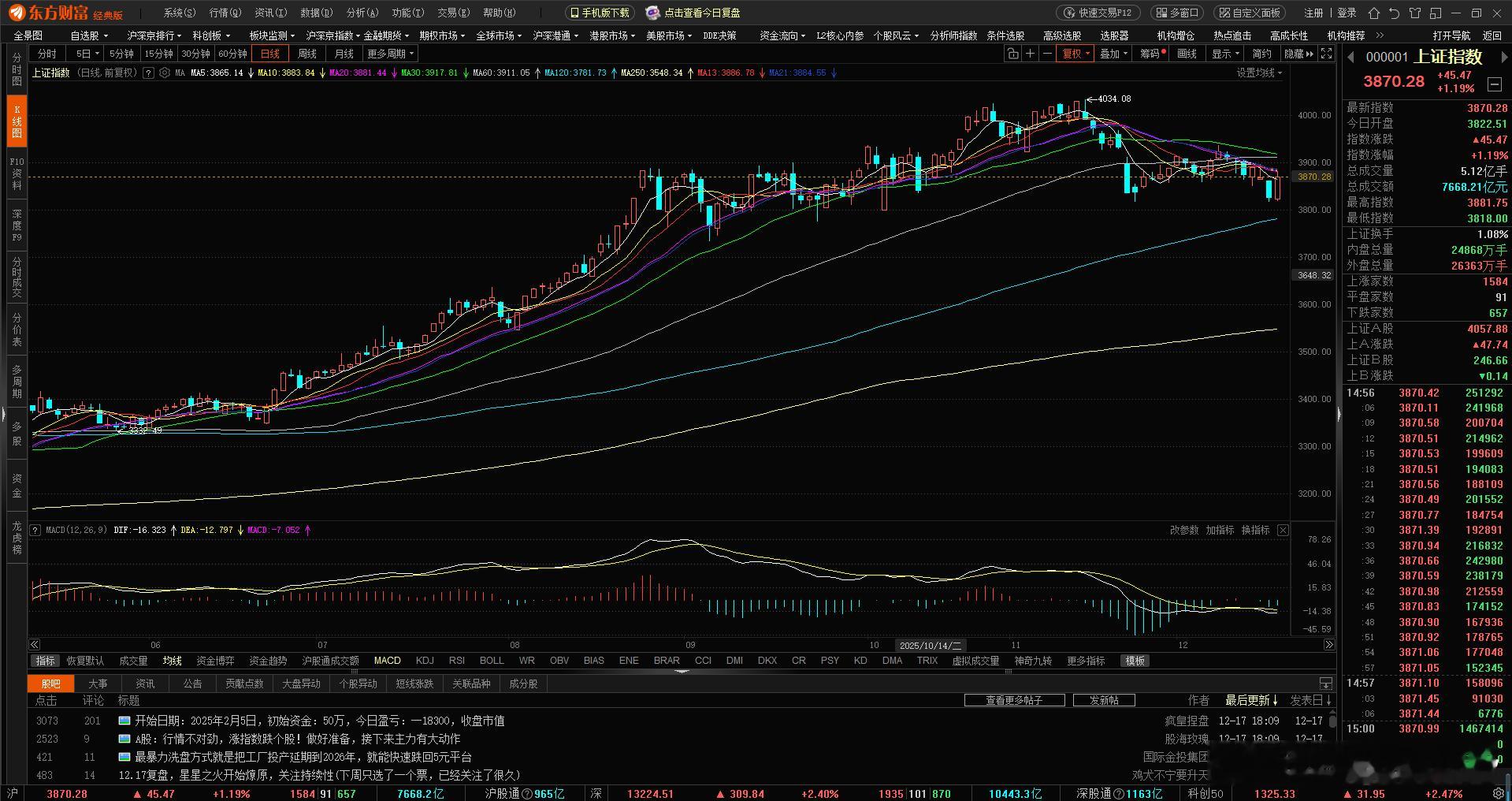Screen dimensions: 1512x801
Task: Switch to 30分钟 period
Action: (195, 54)
